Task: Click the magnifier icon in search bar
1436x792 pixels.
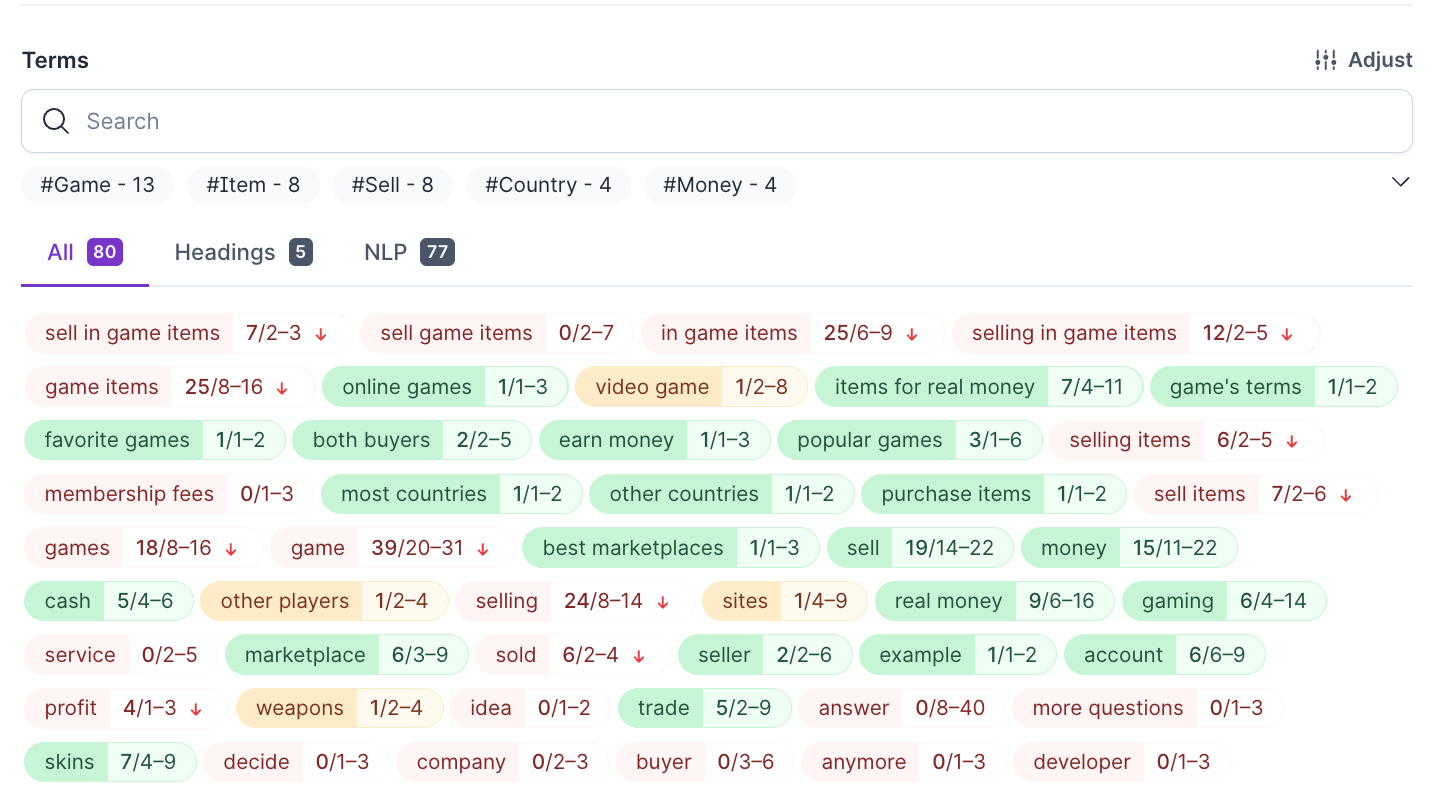Action: click(56, 121)
